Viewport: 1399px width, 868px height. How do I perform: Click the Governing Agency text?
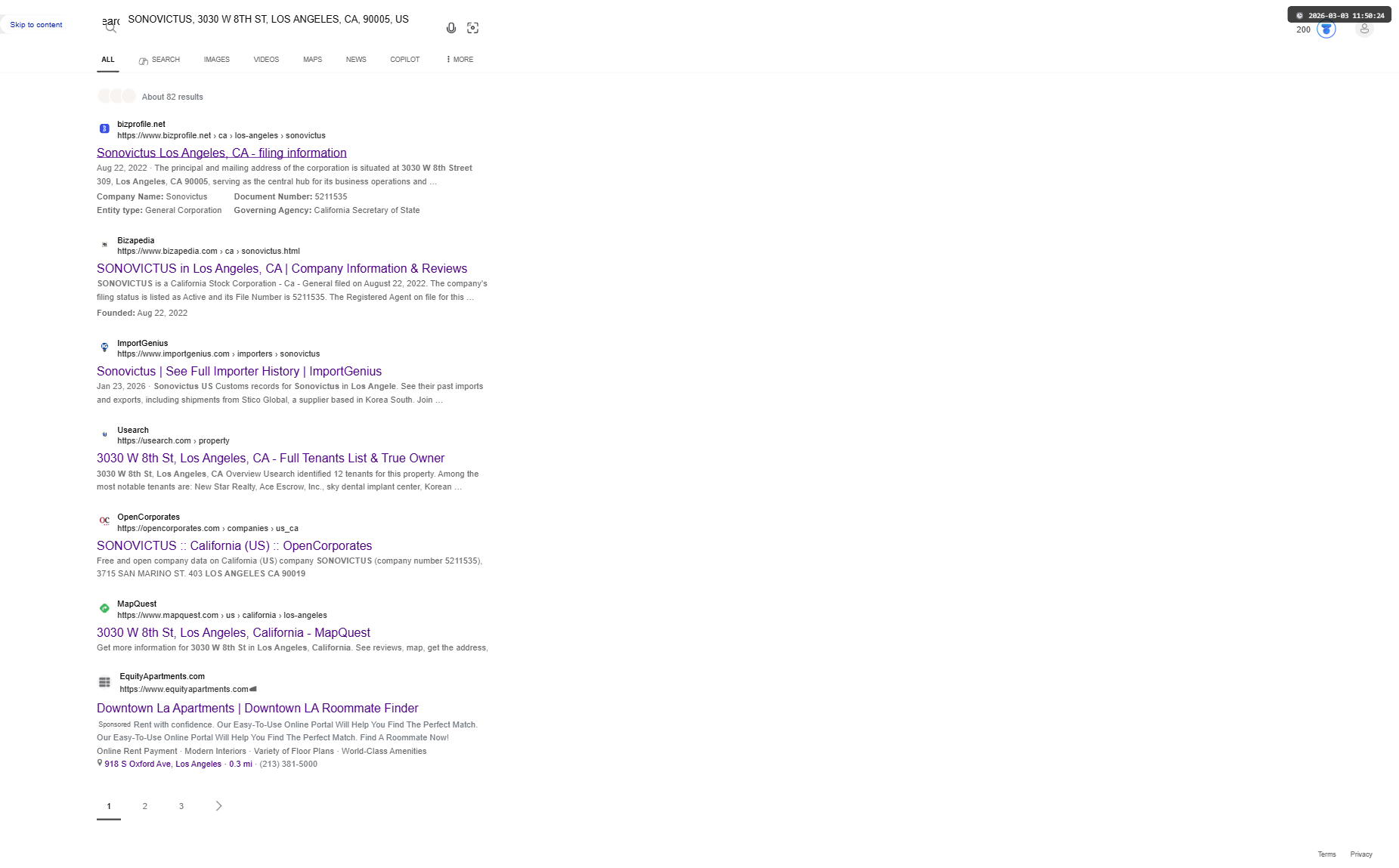(x=327, y=211)
